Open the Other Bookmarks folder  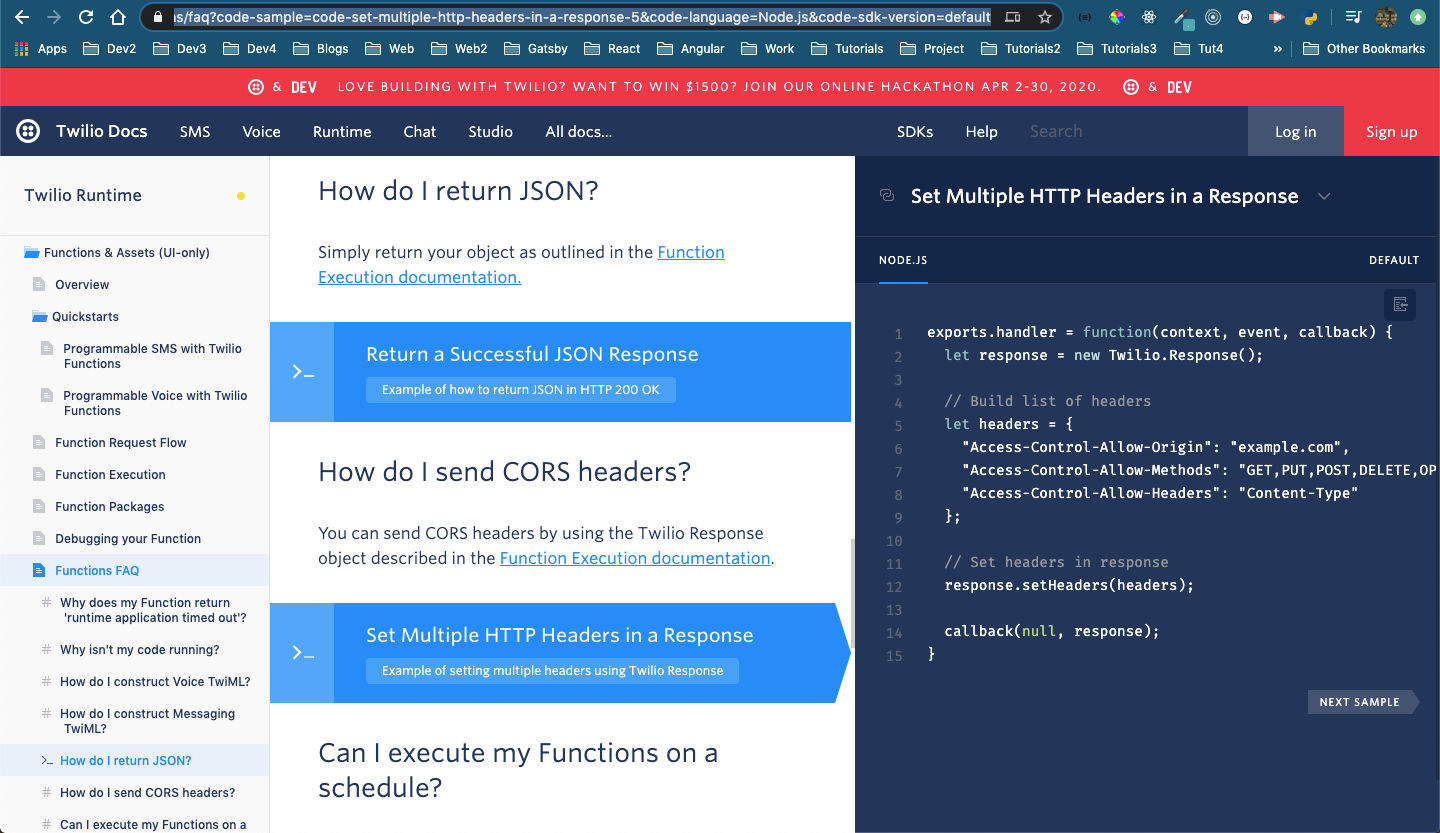1365,48
